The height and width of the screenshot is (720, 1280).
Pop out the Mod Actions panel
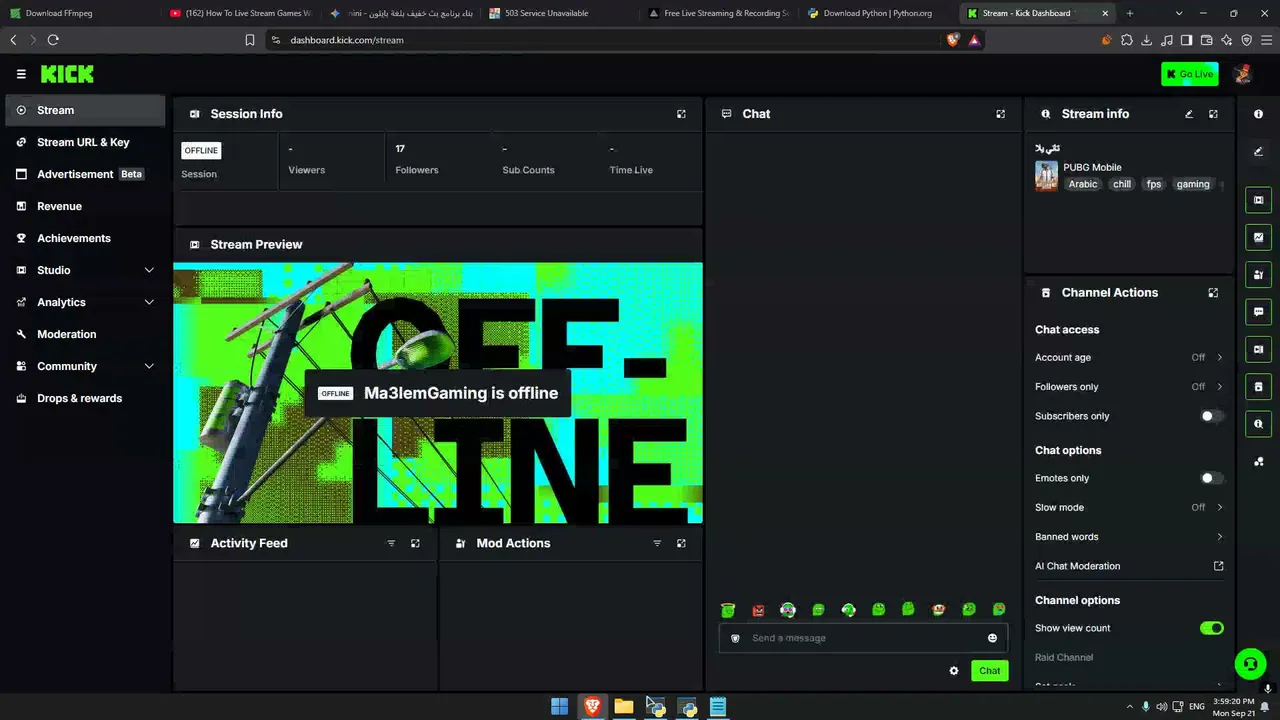pos(681,543)
